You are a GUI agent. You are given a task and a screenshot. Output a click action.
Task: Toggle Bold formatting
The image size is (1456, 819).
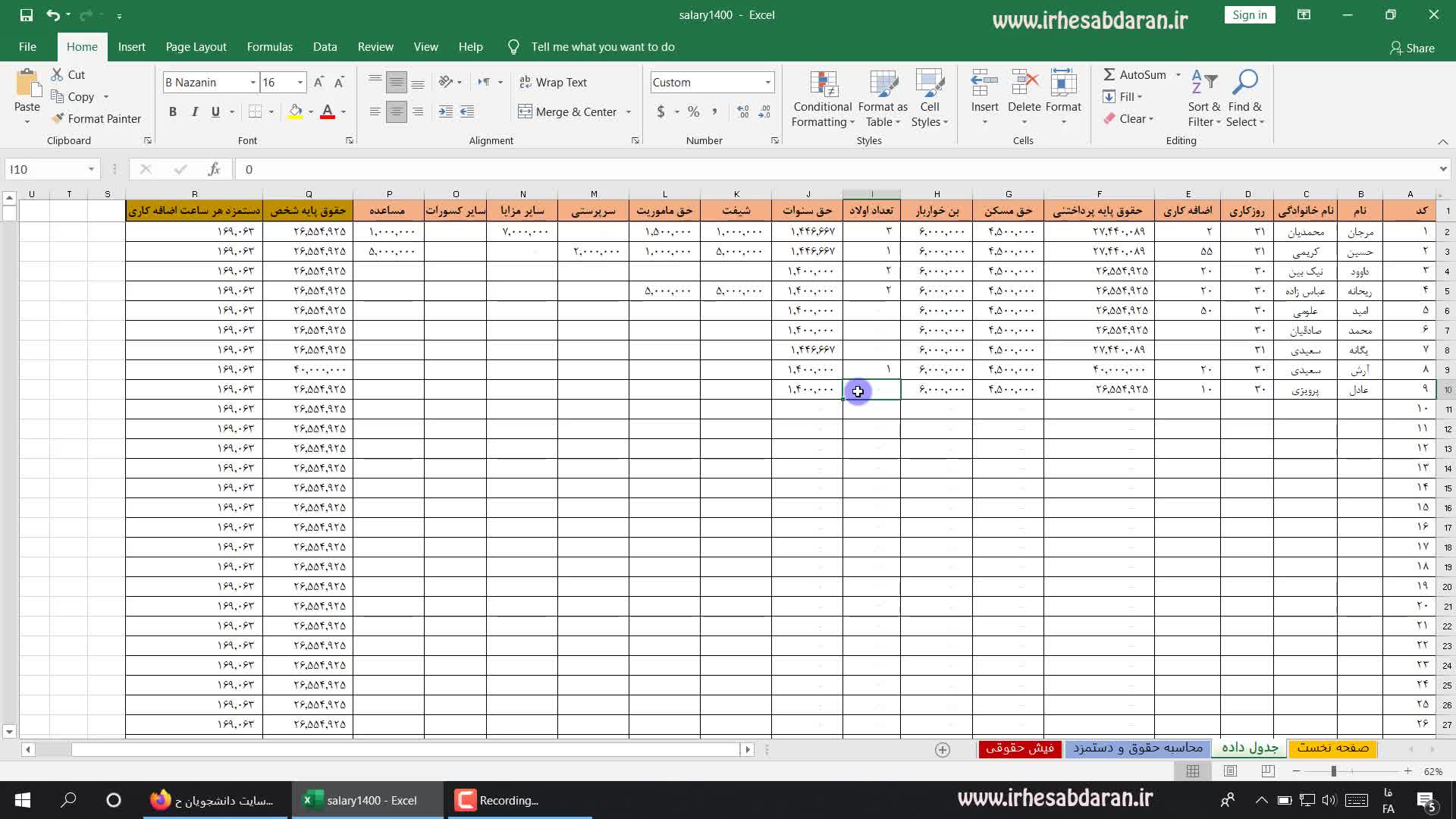coord(173,111)
